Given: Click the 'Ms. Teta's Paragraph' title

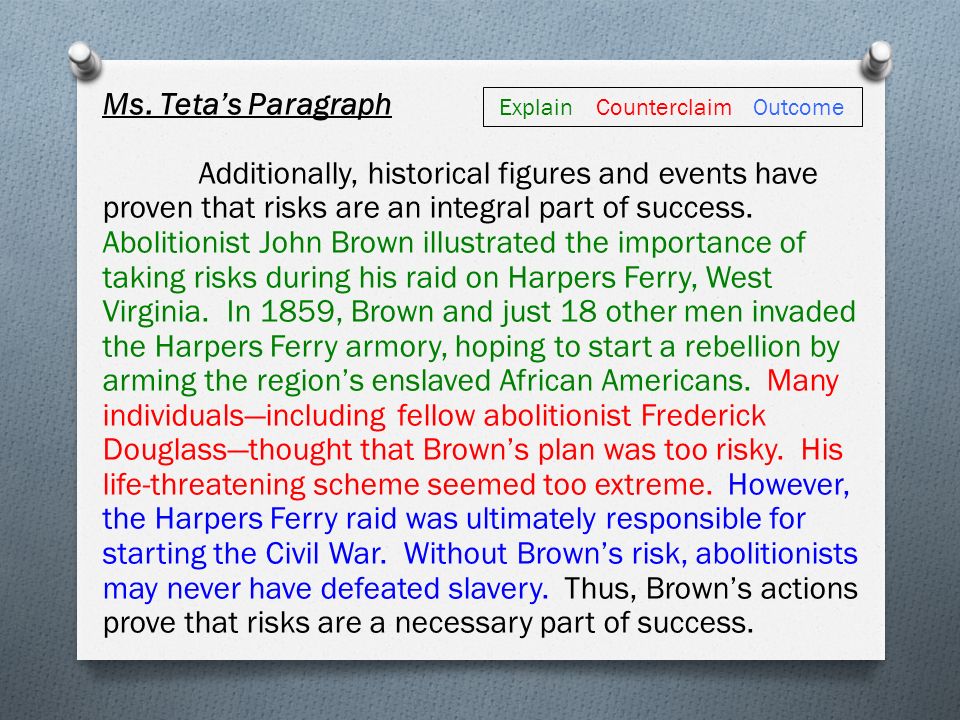Looking at the screenshot, I should point(247,104).
